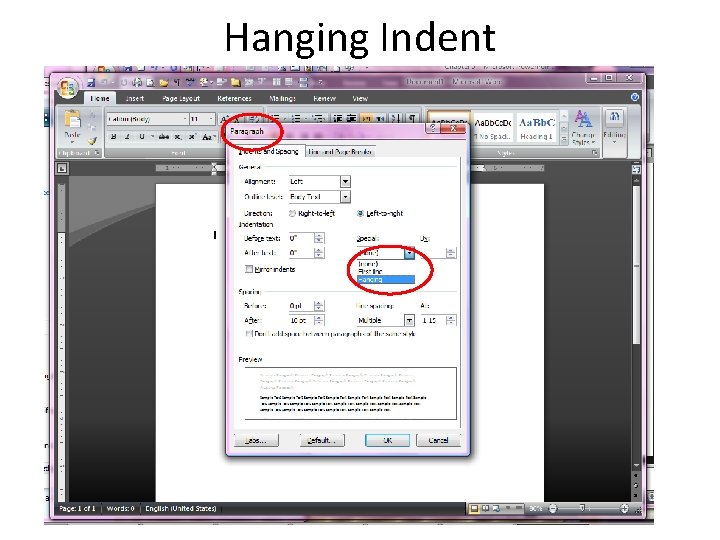Select Print Layout view in status bar
The width and height of the screenshot is (720, 540).
tap(474, 508)
